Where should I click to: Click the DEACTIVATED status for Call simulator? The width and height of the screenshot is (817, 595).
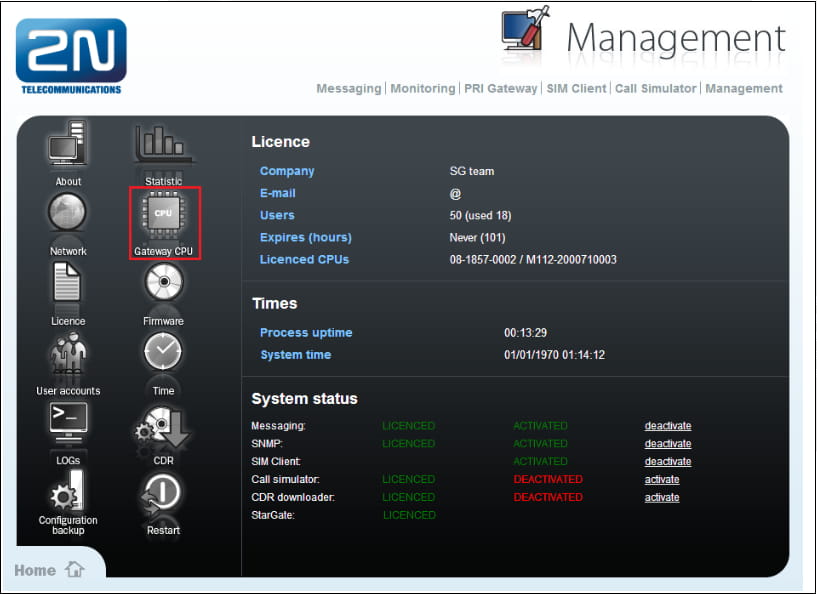point(548,479)
